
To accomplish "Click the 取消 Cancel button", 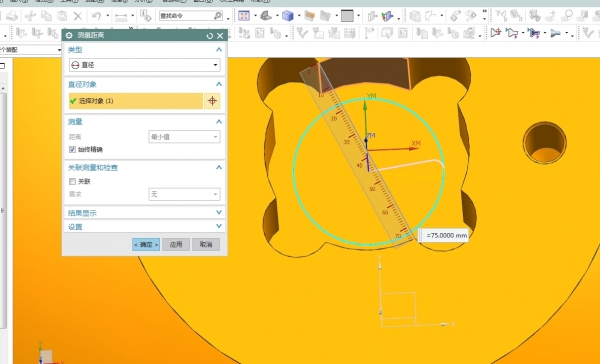I will (x=206, y=245).
